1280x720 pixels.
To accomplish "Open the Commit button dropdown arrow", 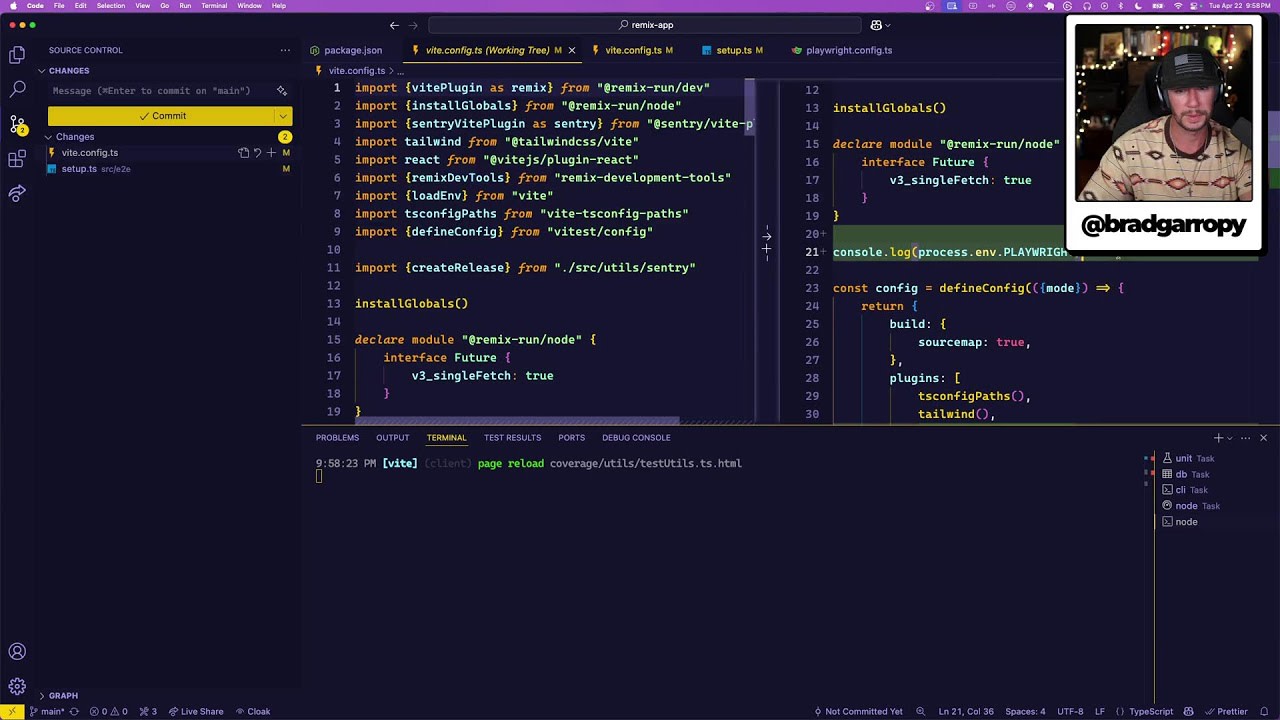I will (x=283, y=115).
